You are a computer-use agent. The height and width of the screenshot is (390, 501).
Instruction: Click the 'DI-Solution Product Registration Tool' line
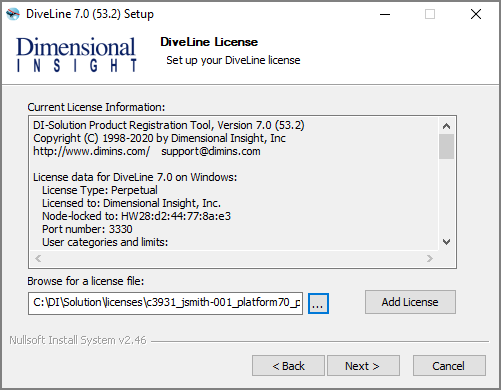click(x=169, y=125)
